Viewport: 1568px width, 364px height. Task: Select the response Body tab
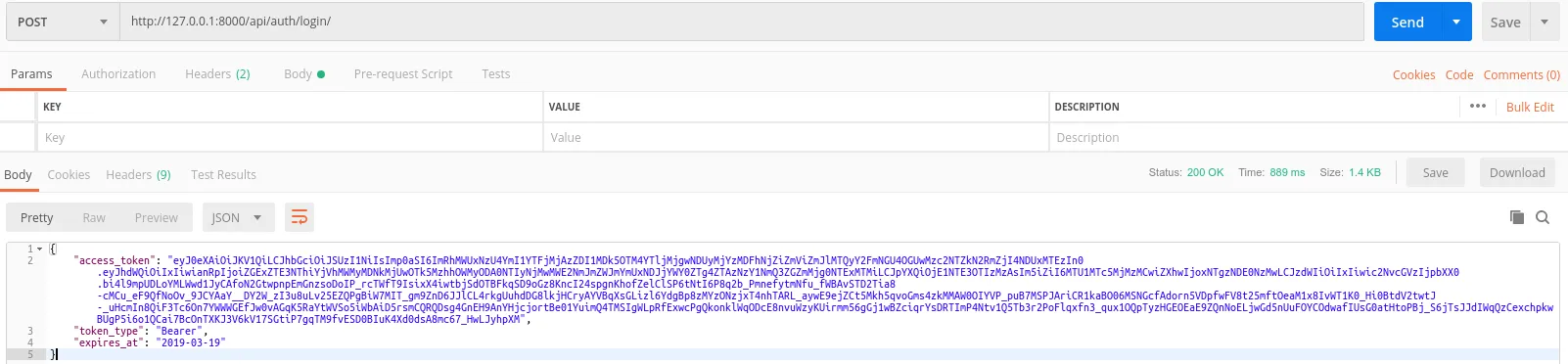click(x=18, y=174)
